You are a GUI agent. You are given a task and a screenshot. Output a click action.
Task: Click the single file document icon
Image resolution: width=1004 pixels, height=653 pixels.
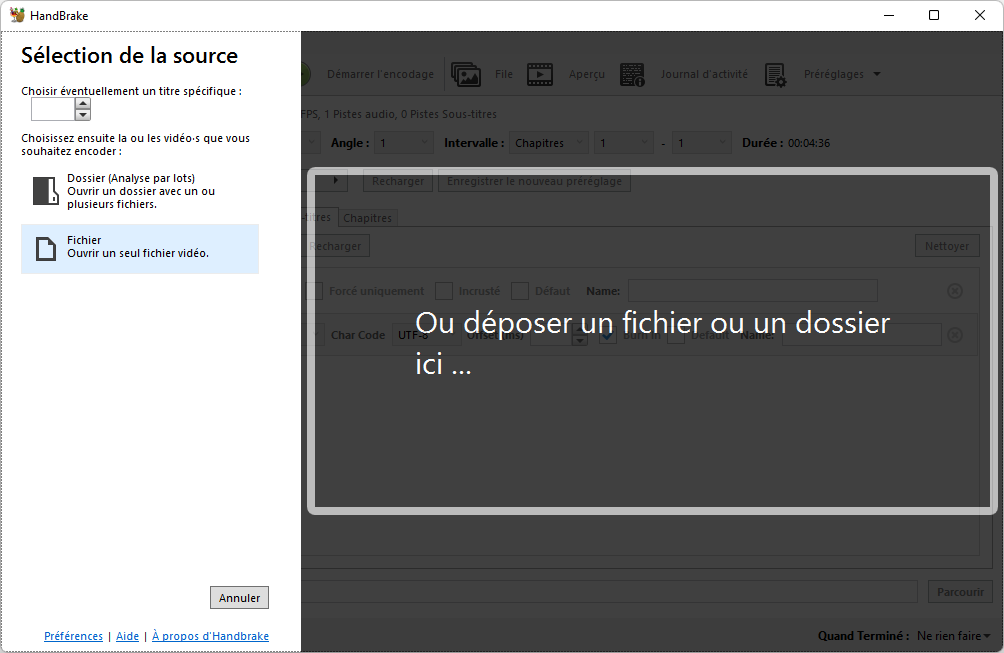45,249
